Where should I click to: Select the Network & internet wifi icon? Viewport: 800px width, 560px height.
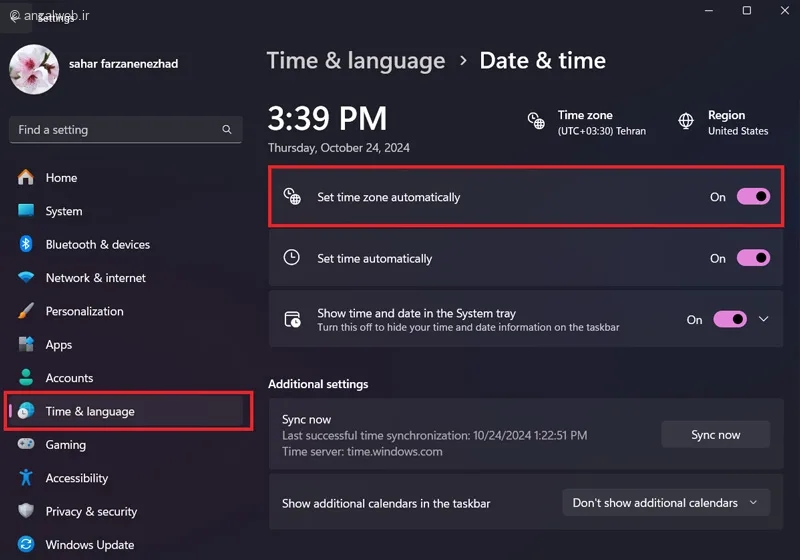pos(26,278)
